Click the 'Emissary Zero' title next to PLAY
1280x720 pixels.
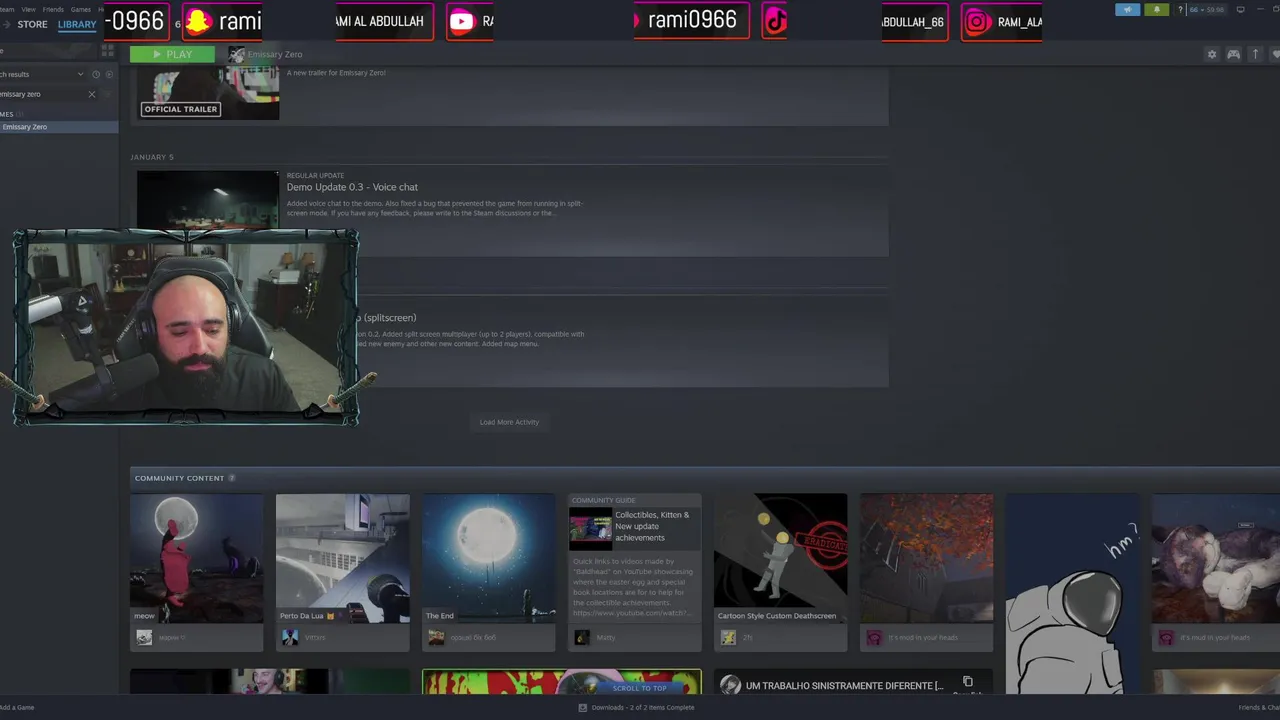click(x=274, y=54)
